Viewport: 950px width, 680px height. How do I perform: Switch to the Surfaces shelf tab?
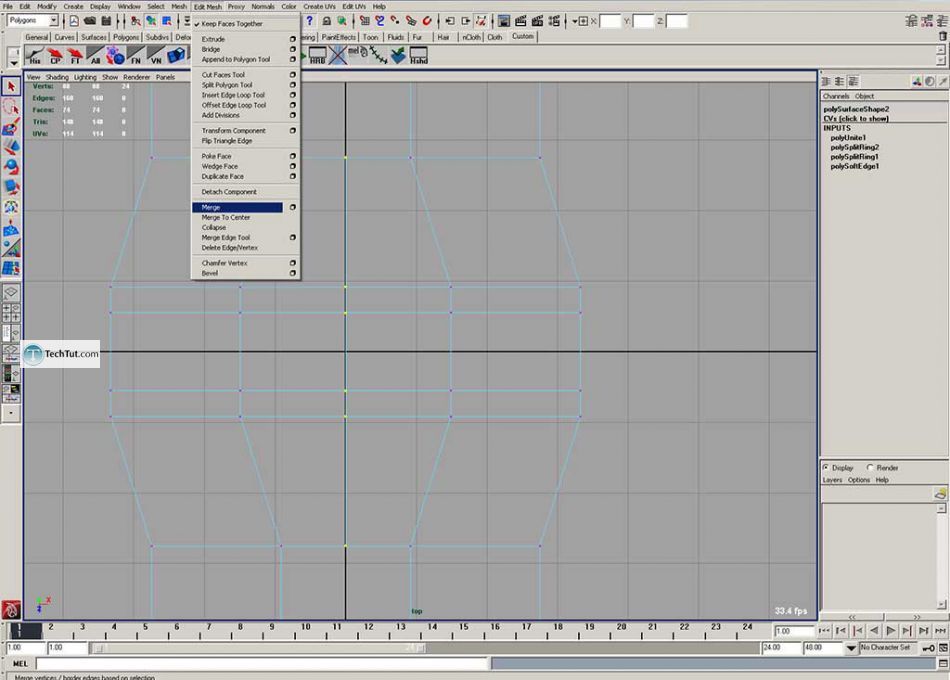point(94,37)
